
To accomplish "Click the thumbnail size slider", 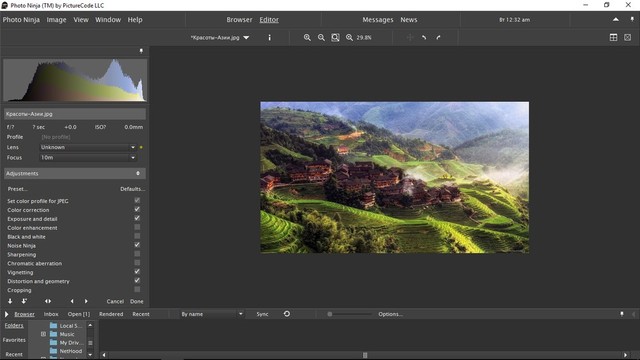I will click(x=350, y=314).
